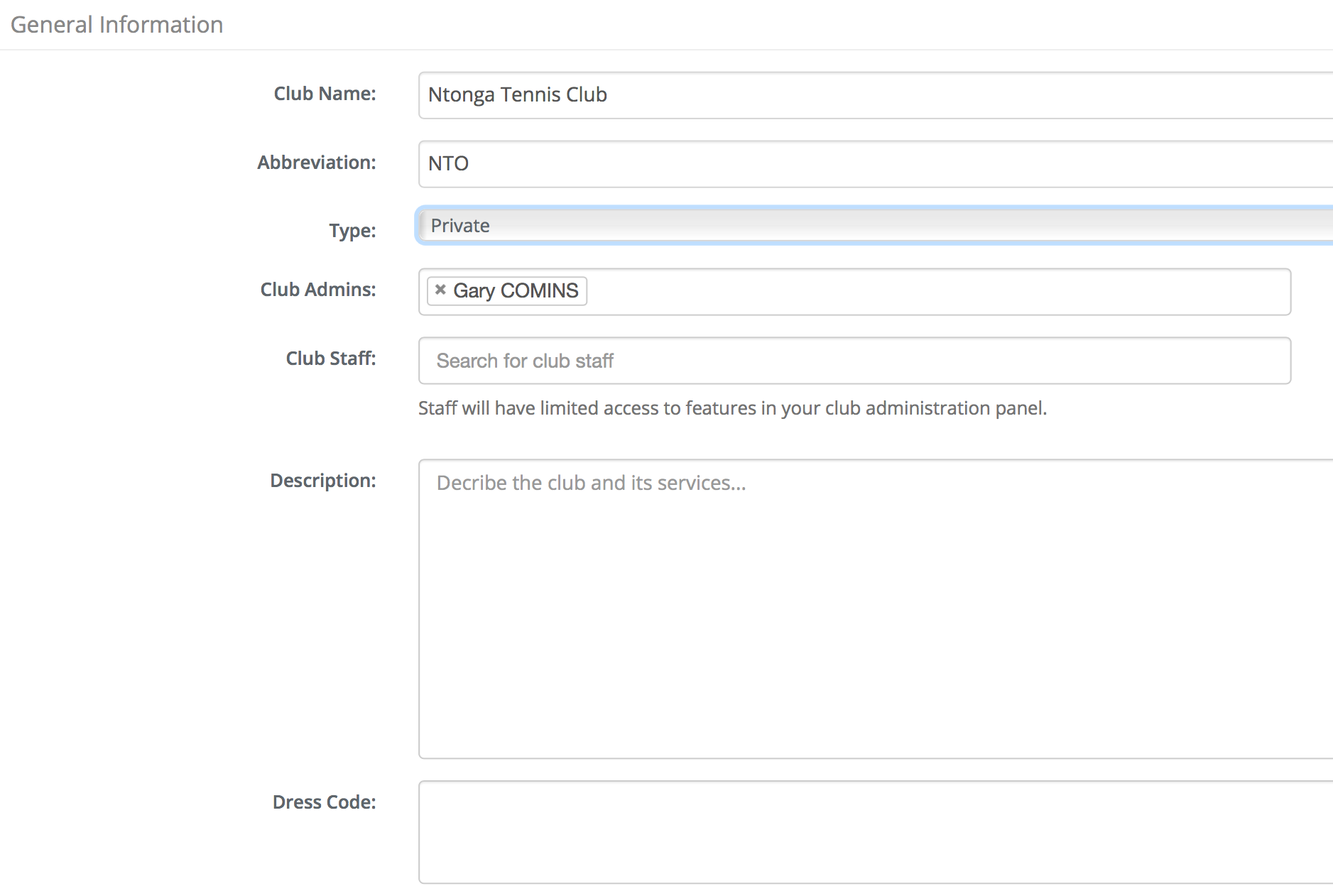1333x896 pixels.
Task: Click into the Description text area
Action: 876,609
